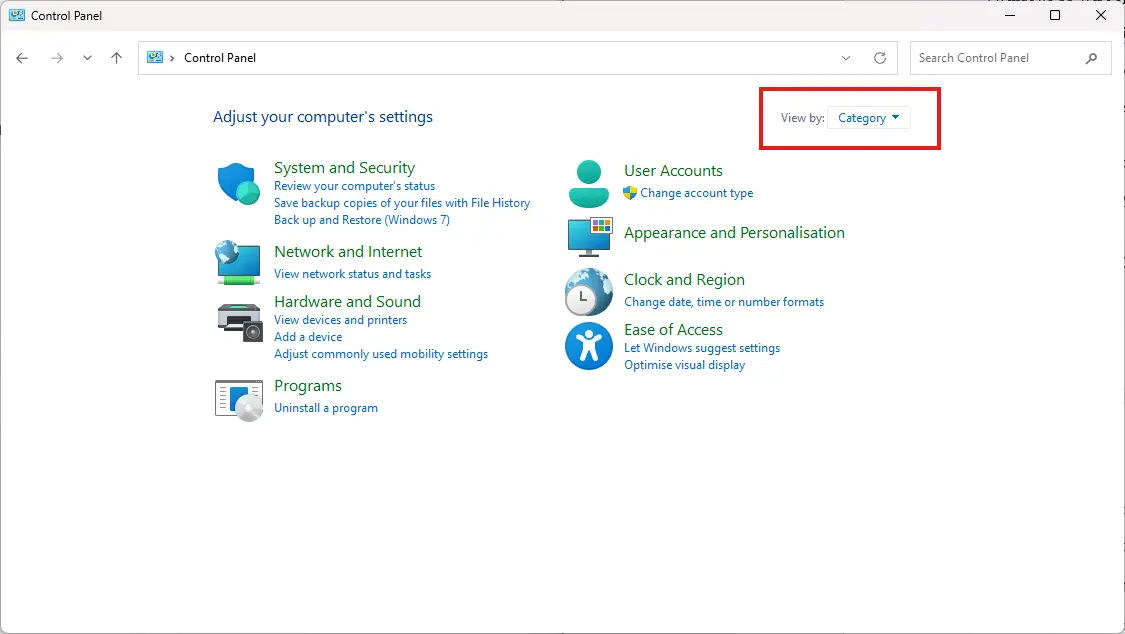Open System and Security heading link
The image size is (1125, 634).
[x=344, y=168]
